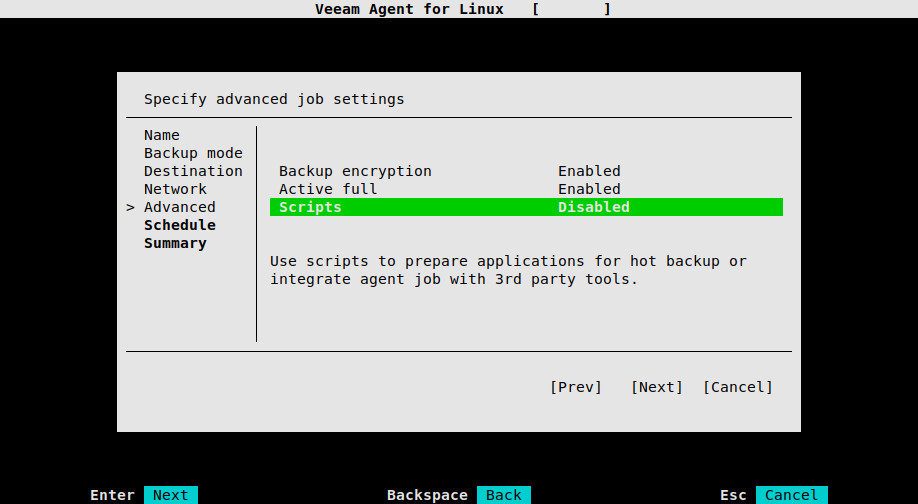Click cyan Back hint at bottom
The image size is (918, 504).
pyautogui.click(x=503, y=495)
